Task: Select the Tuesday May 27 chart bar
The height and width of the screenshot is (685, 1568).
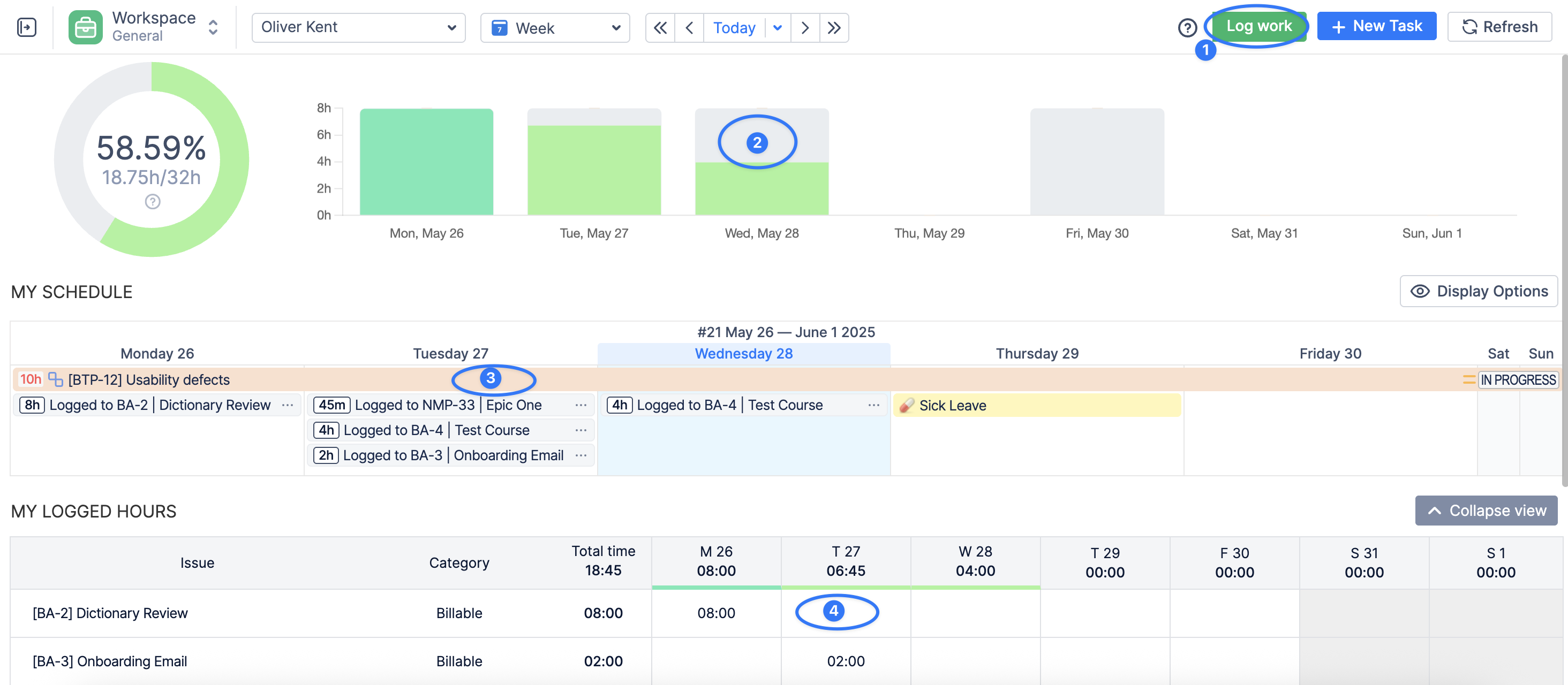Action: [x=593, y=170]
